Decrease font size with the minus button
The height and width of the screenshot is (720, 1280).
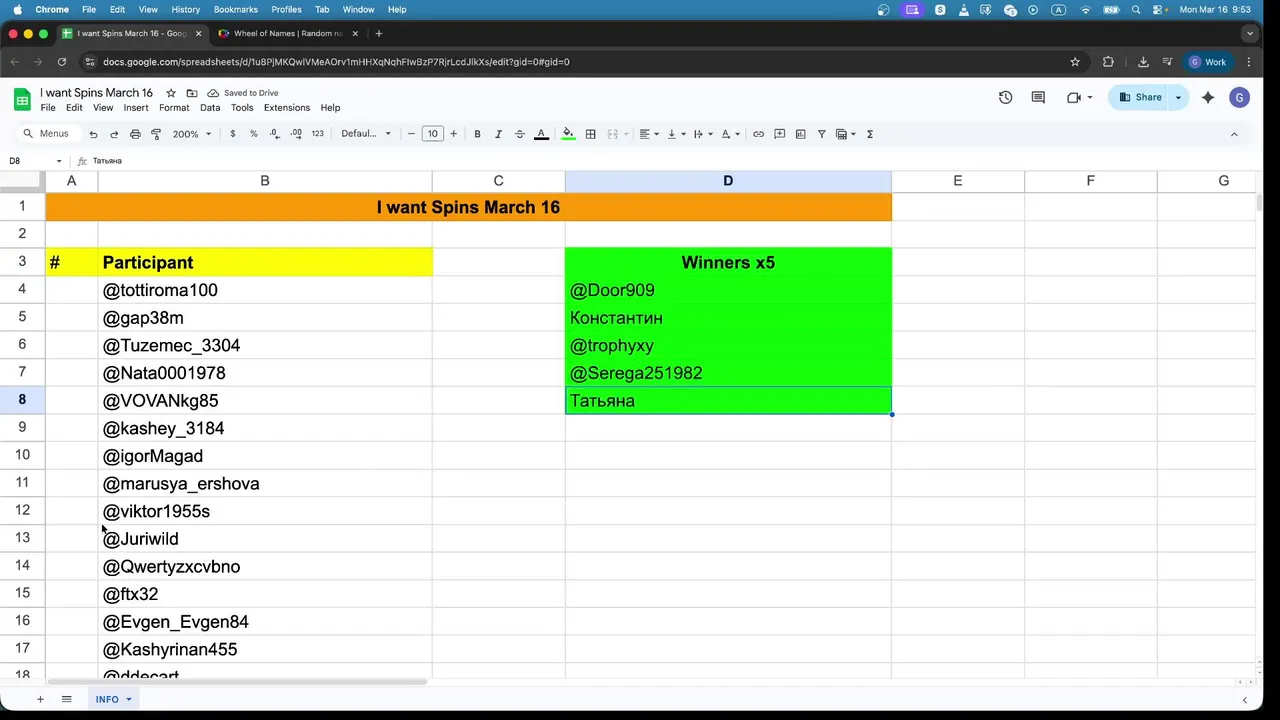click(411, 134)
